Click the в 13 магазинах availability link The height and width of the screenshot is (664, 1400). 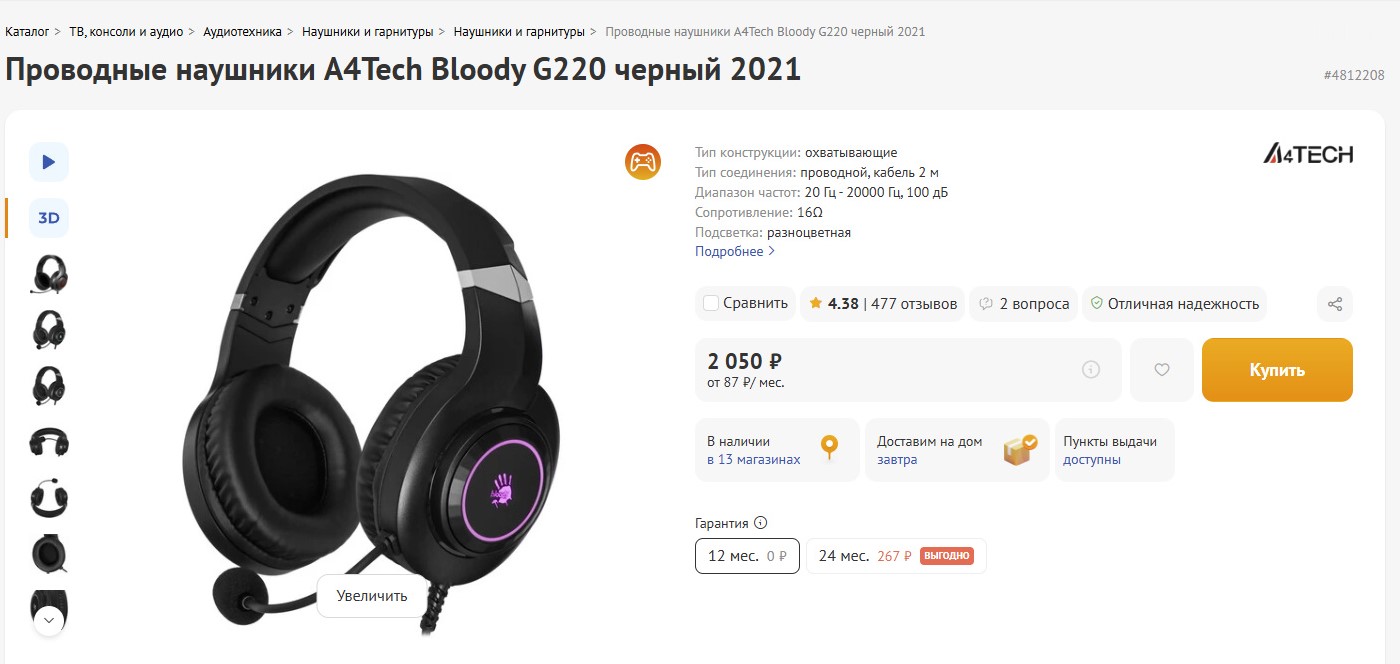pos(753,460)
